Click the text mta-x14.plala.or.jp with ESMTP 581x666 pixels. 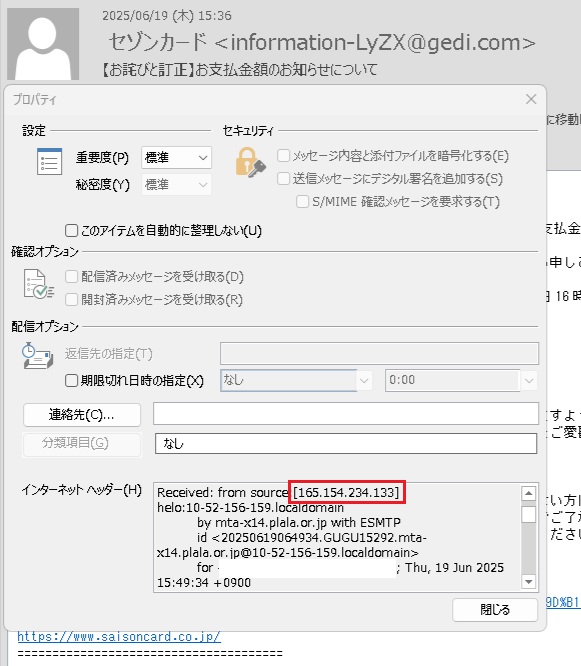point(308,522)
